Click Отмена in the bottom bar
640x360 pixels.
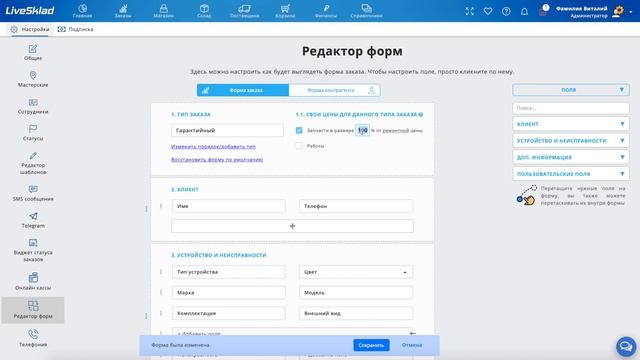pos(412,345)
